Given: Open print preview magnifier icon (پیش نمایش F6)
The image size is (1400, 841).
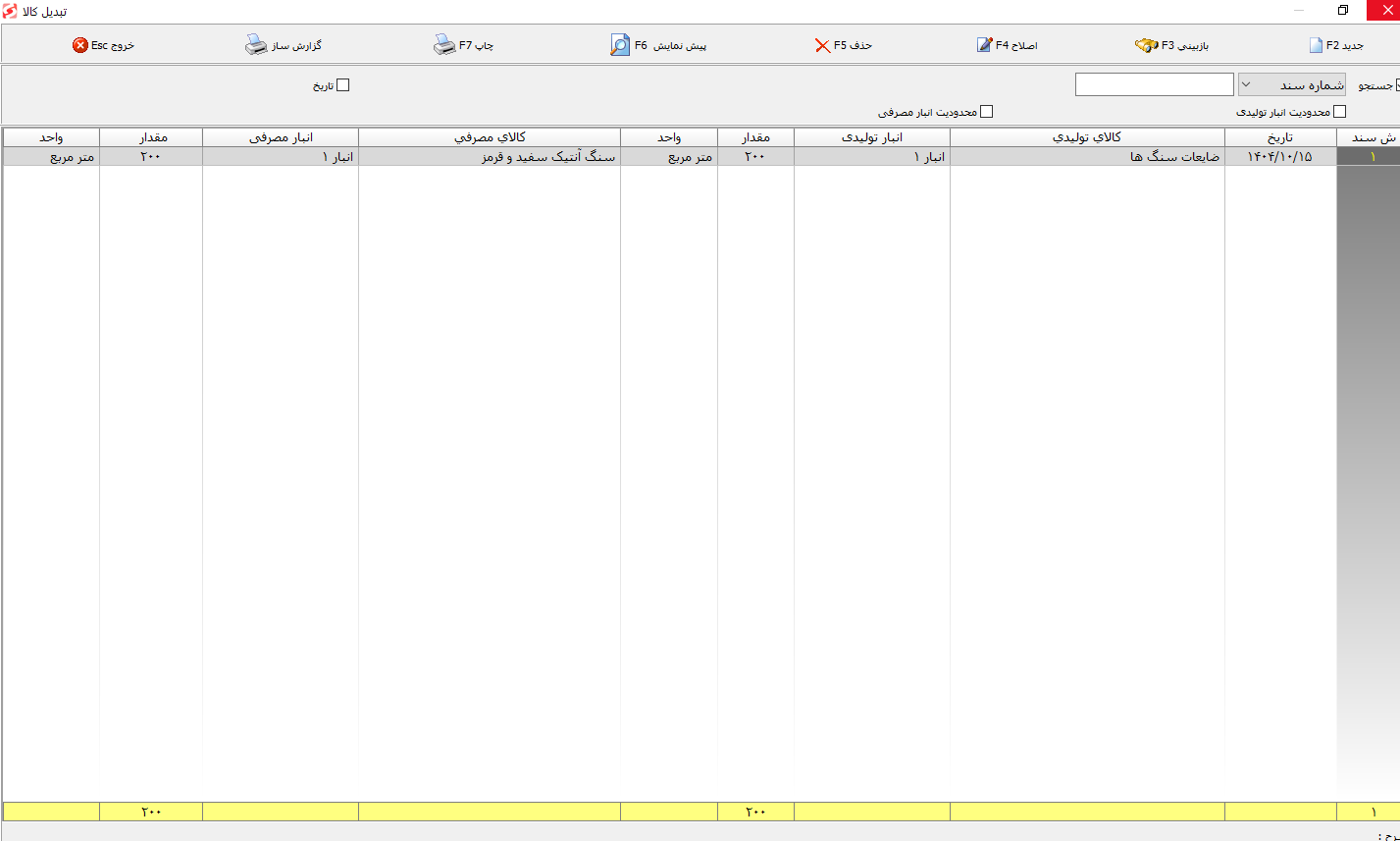Looking at the screenshot, I should [620, 45].
